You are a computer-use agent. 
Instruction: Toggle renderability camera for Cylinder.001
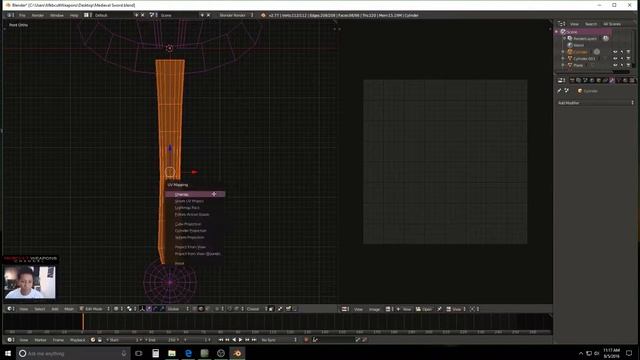pos(628,59)
